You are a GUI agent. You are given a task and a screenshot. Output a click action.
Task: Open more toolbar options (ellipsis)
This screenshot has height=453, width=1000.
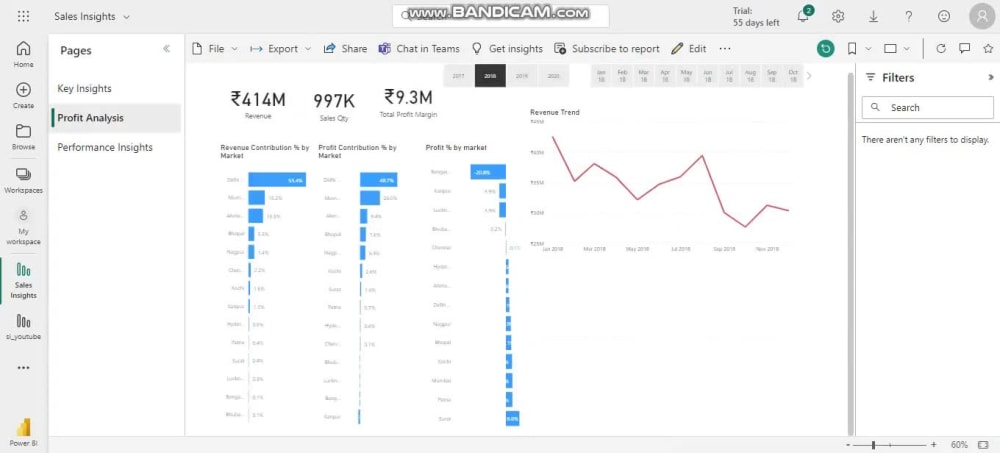point(724,48)
